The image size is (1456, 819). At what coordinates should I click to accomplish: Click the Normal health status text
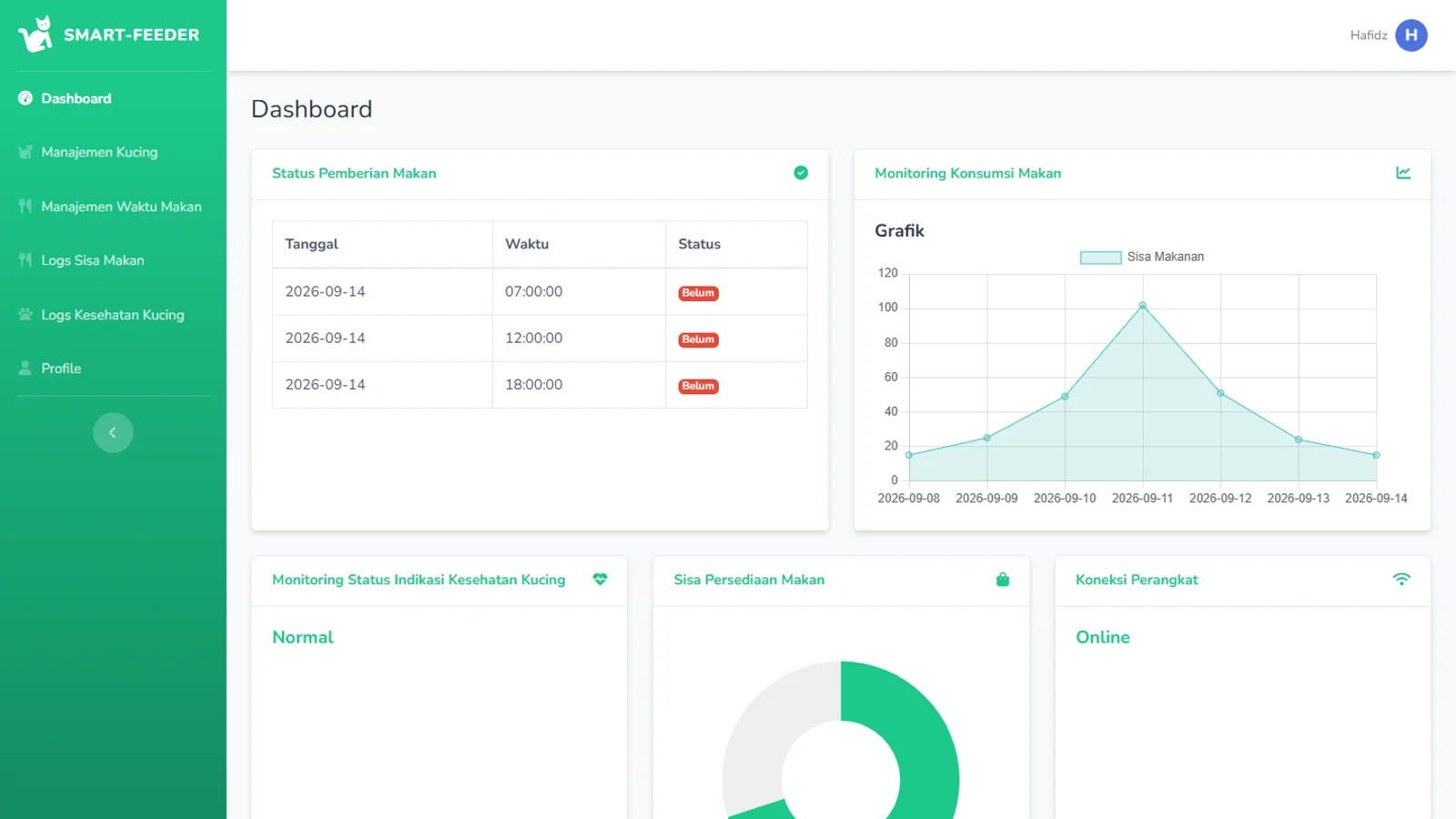[303, 637]
